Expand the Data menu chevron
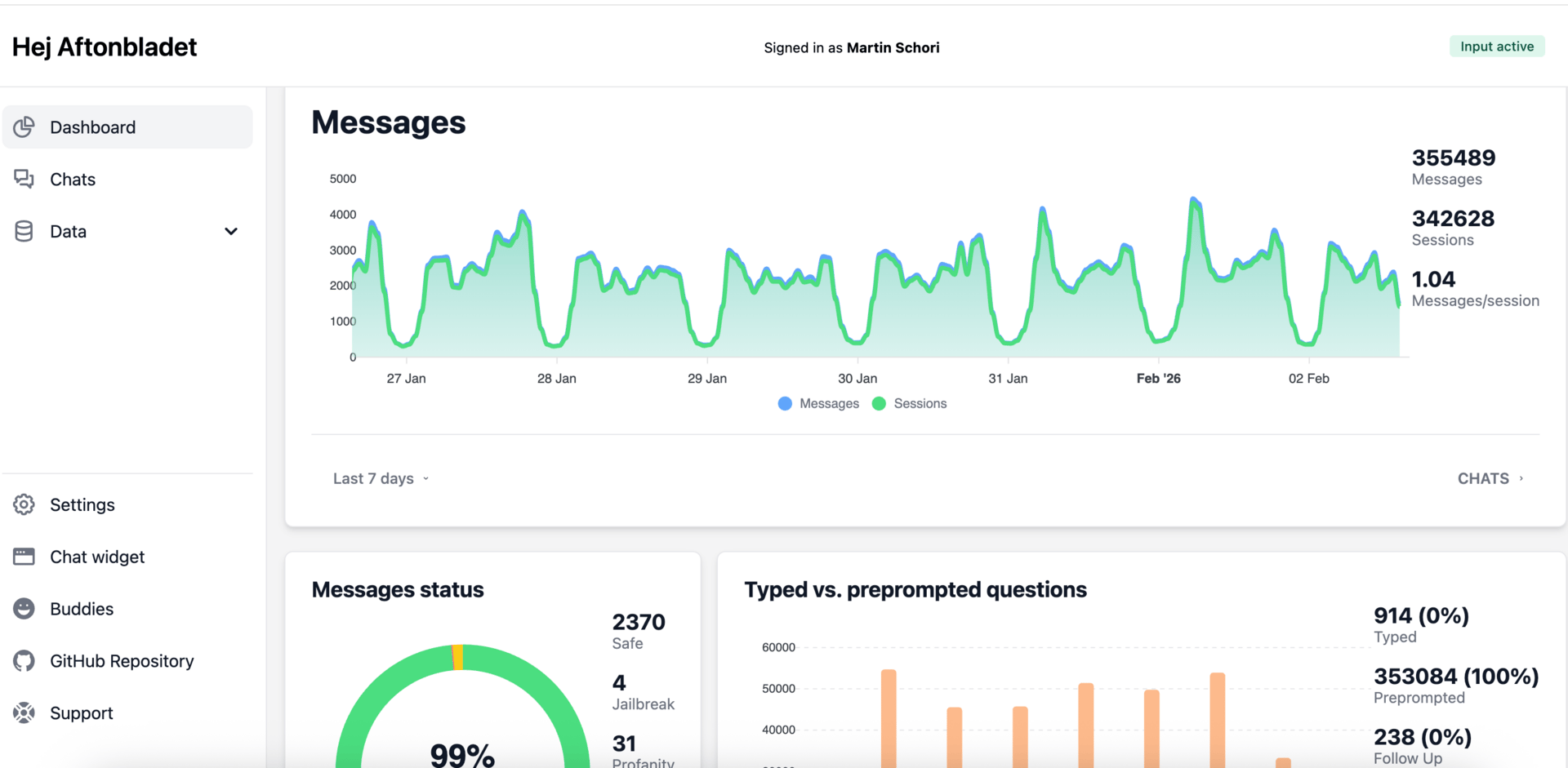Image resolution: width=1568 pixels, height=768 pixels. click(231, 231)
